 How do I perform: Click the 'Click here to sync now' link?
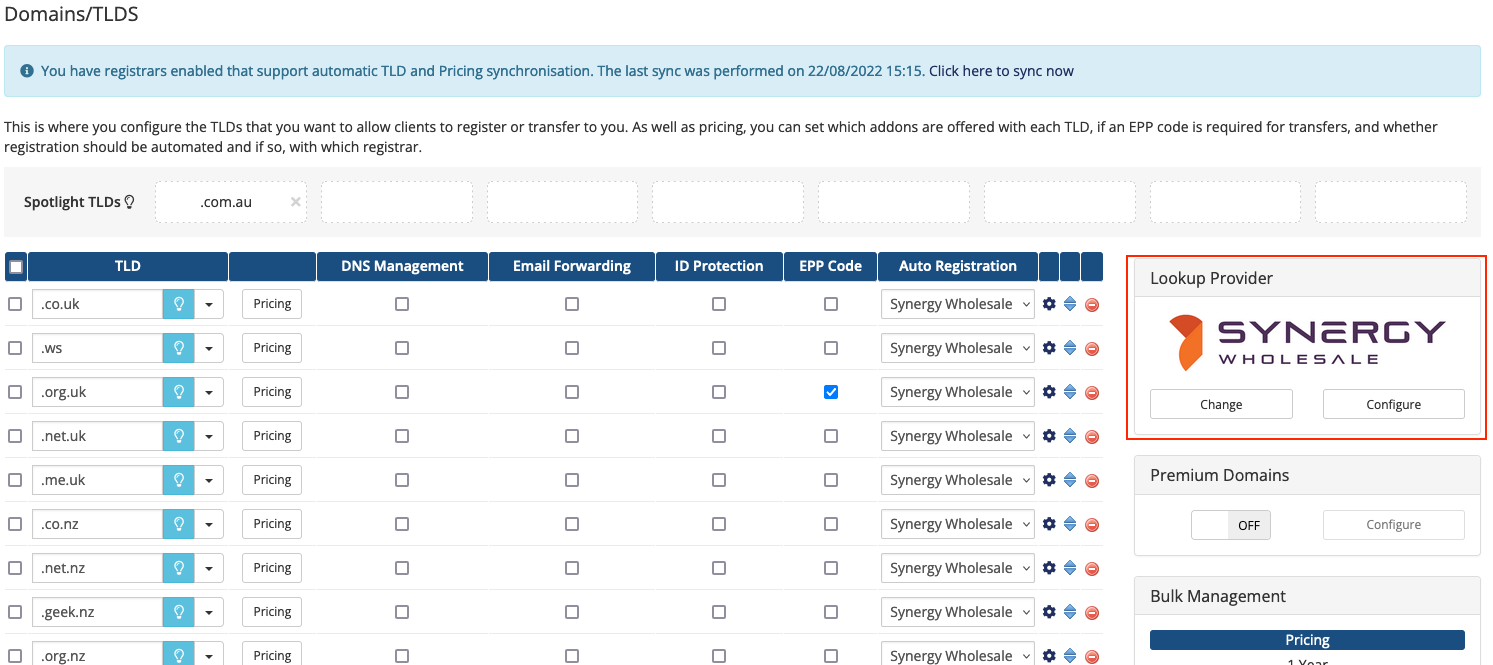click(x=1001, y=71)
